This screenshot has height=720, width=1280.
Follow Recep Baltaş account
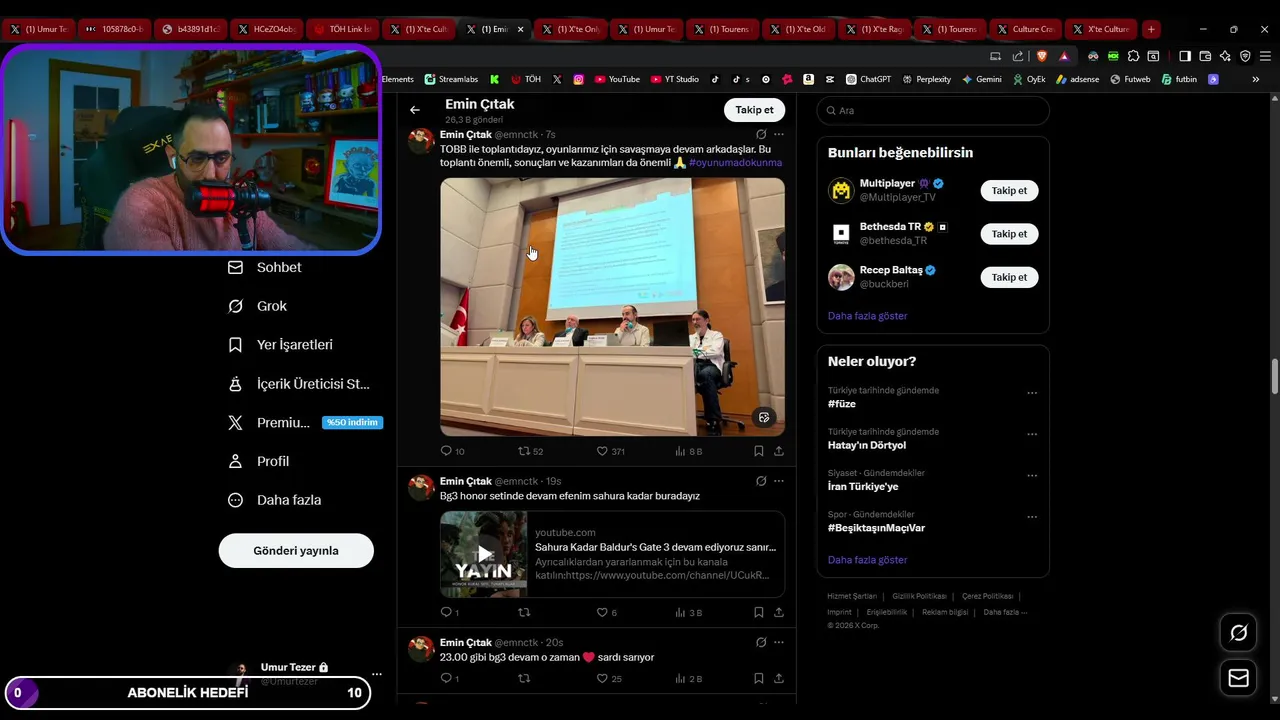pyautogui.click(x=1009, y=277)
